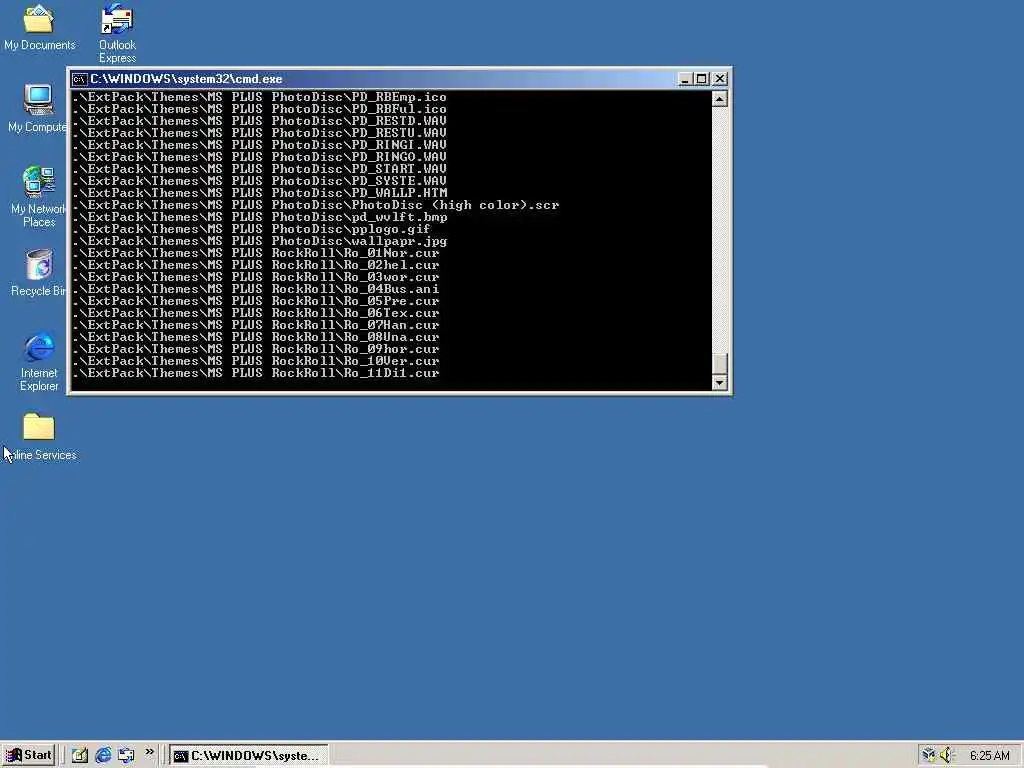The height and width of the screenshot is (768, 1024).
Task: Click the console scrollbar up arrow
Action: pyautogui.click(x=720, y=99)
